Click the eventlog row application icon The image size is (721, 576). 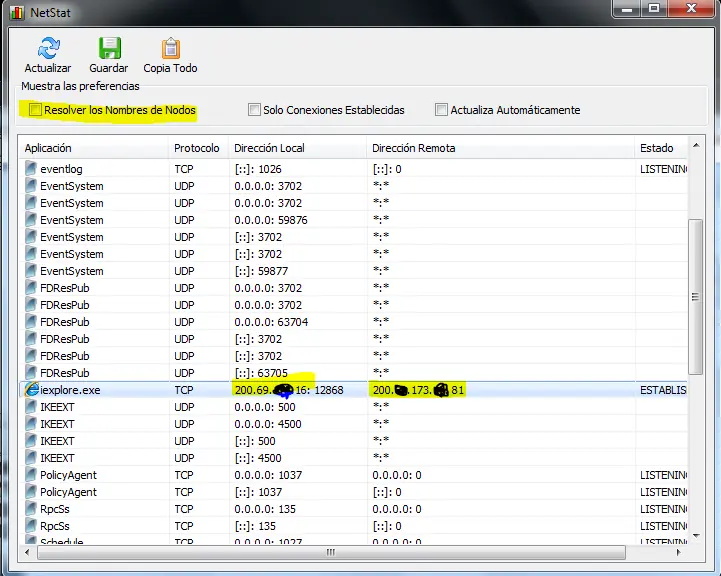tap(31, 169)
